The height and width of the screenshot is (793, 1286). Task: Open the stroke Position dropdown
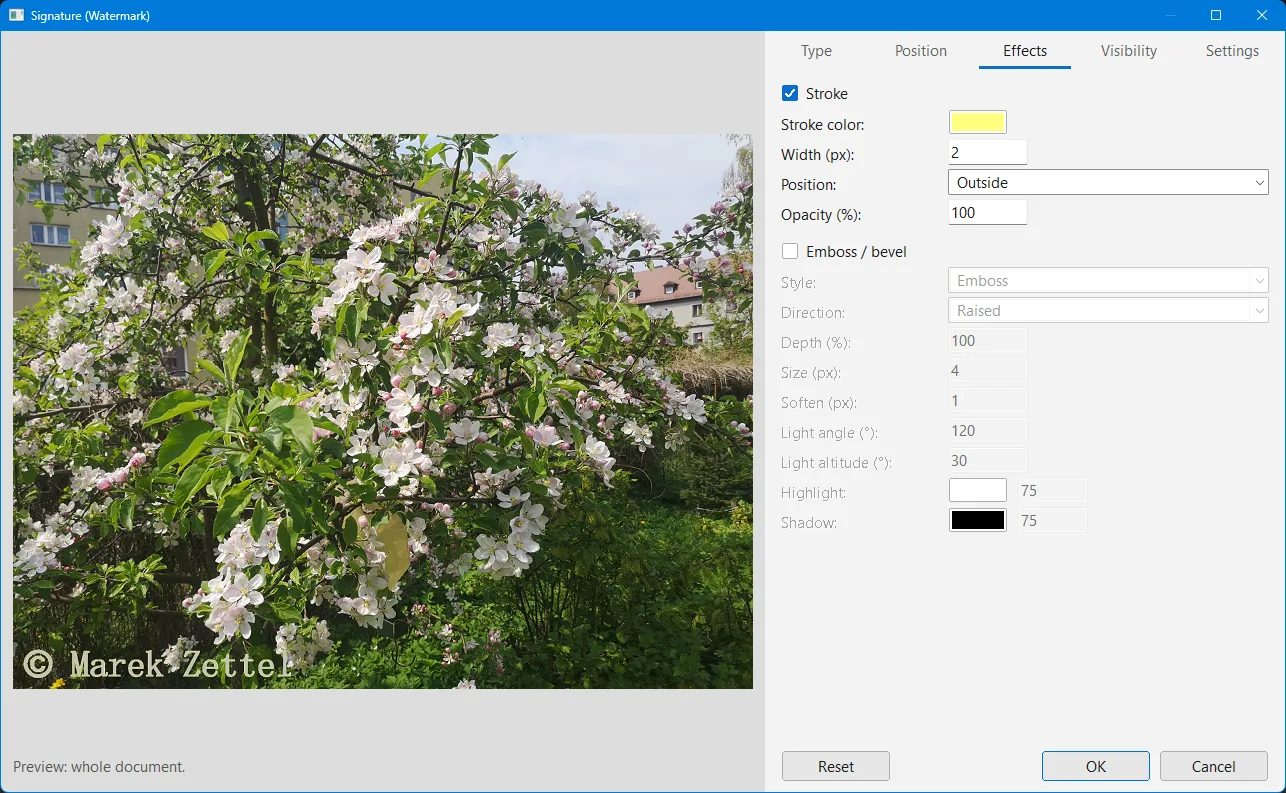click(x=1108, y=182)
